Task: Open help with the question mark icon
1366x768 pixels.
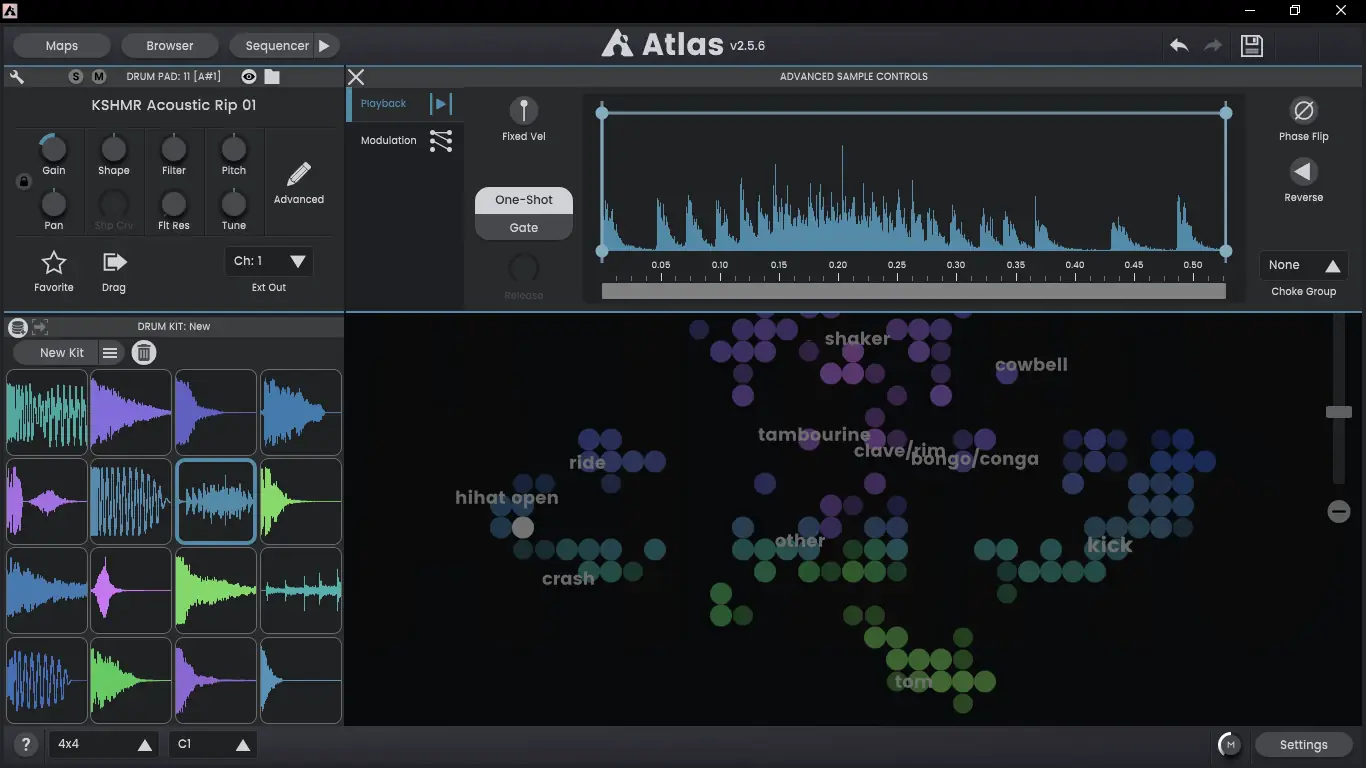Action: 27,744
